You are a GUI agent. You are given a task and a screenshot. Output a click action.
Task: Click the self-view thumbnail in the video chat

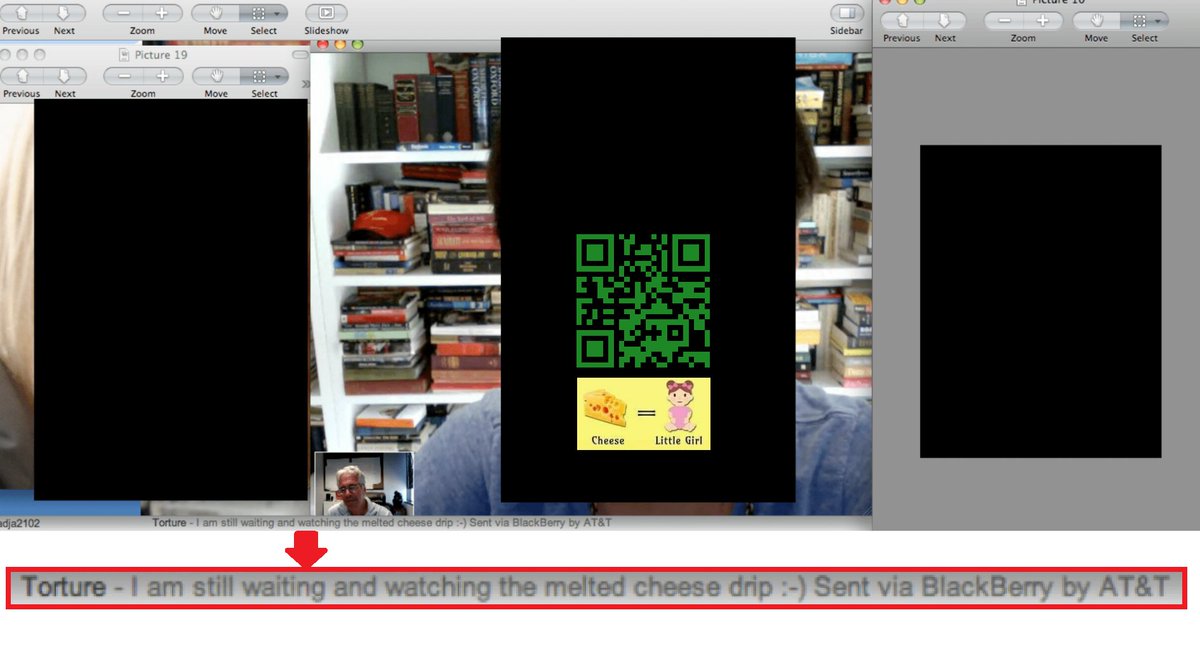point(364,483)
